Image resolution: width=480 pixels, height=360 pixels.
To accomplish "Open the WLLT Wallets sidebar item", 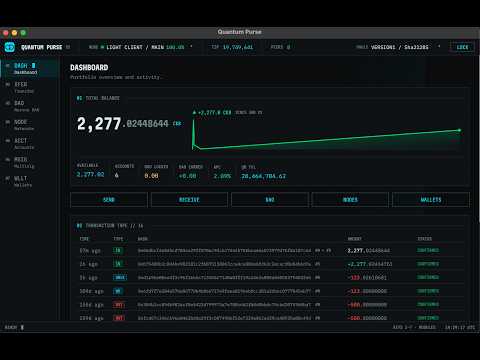I will [29, 181].
